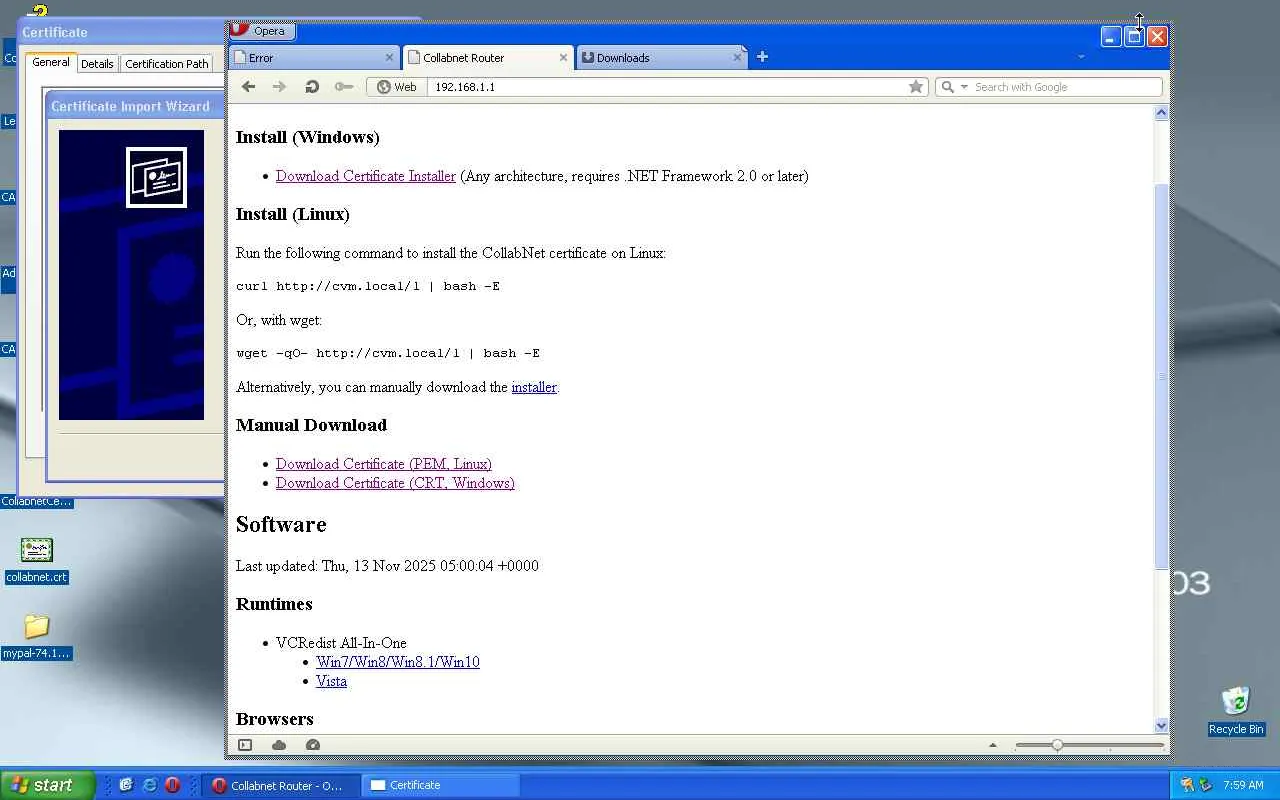
Task: Click the first Quick Launch icon
Action: coord(126,785)
